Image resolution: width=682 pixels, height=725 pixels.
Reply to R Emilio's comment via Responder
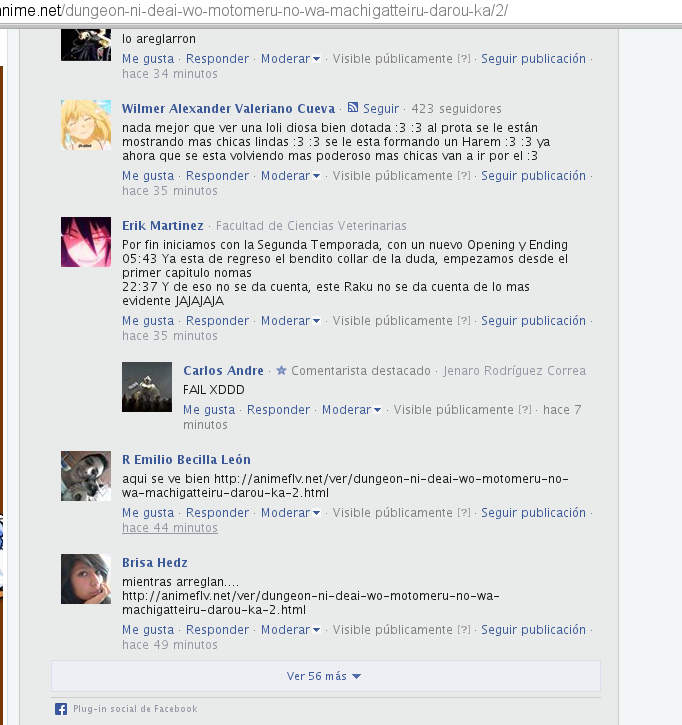click(217, 513)
